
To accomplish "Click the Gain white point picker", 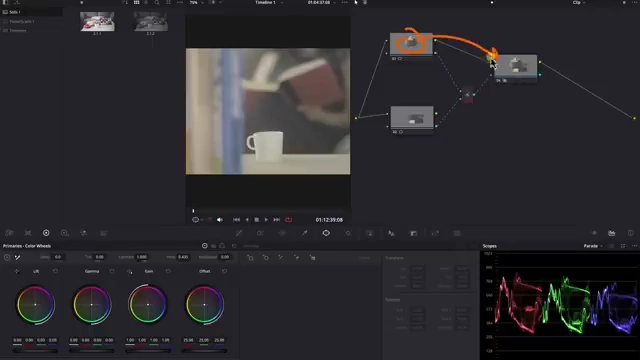I will 129,271.
